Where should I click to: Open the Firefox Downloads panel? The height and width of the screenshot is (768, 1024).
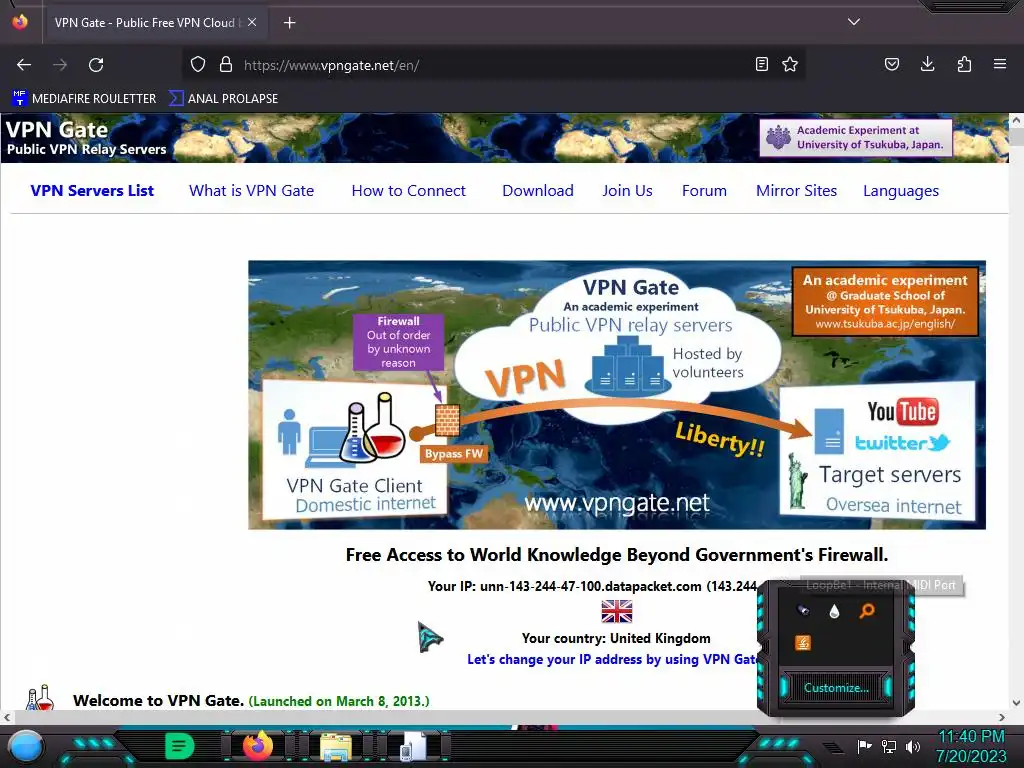click(x=927, y=64)
